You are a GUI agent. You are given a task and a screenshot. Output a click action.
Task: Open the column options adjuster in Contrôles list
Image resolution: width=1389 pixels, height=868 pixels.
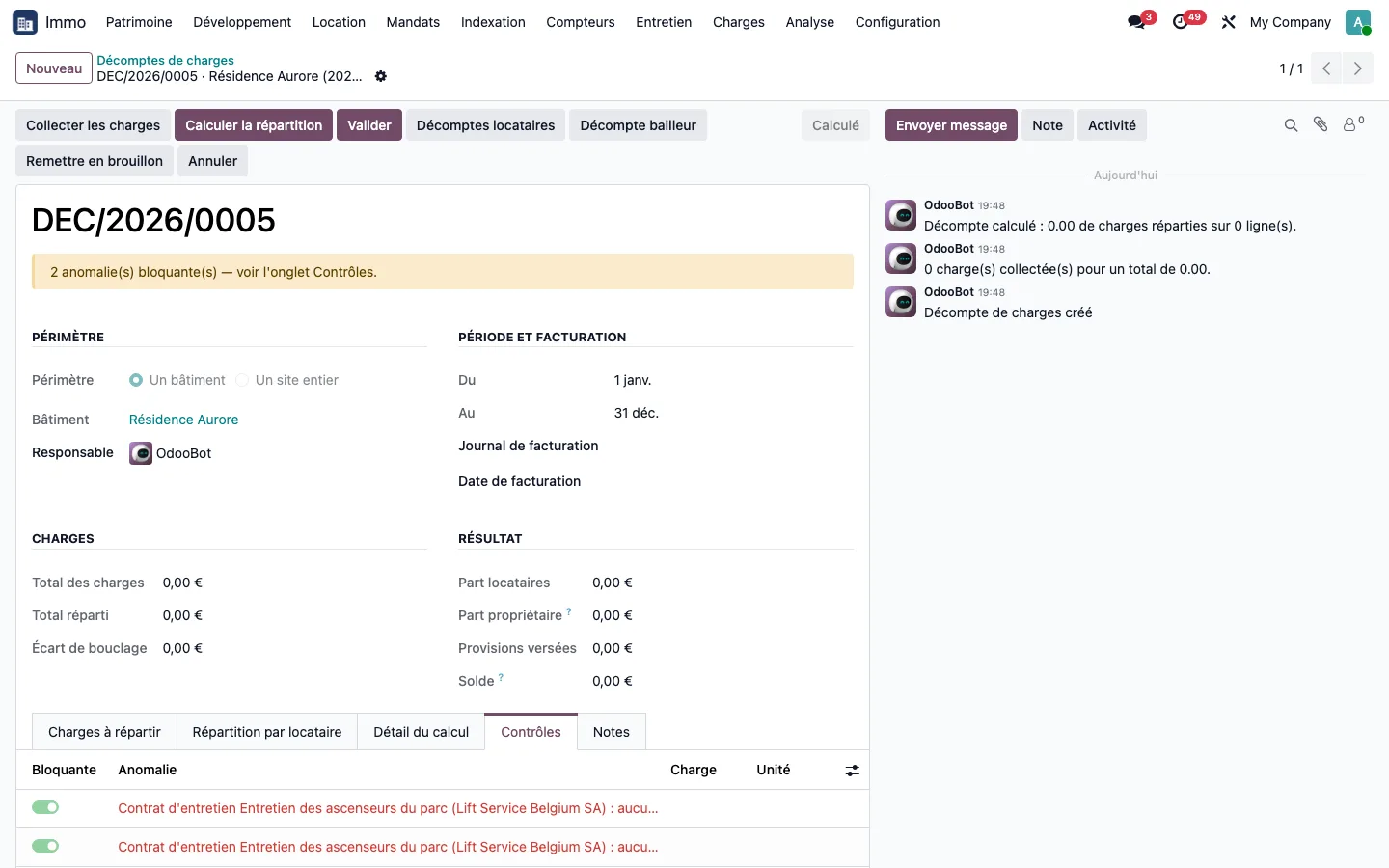(x=852, y=771)
